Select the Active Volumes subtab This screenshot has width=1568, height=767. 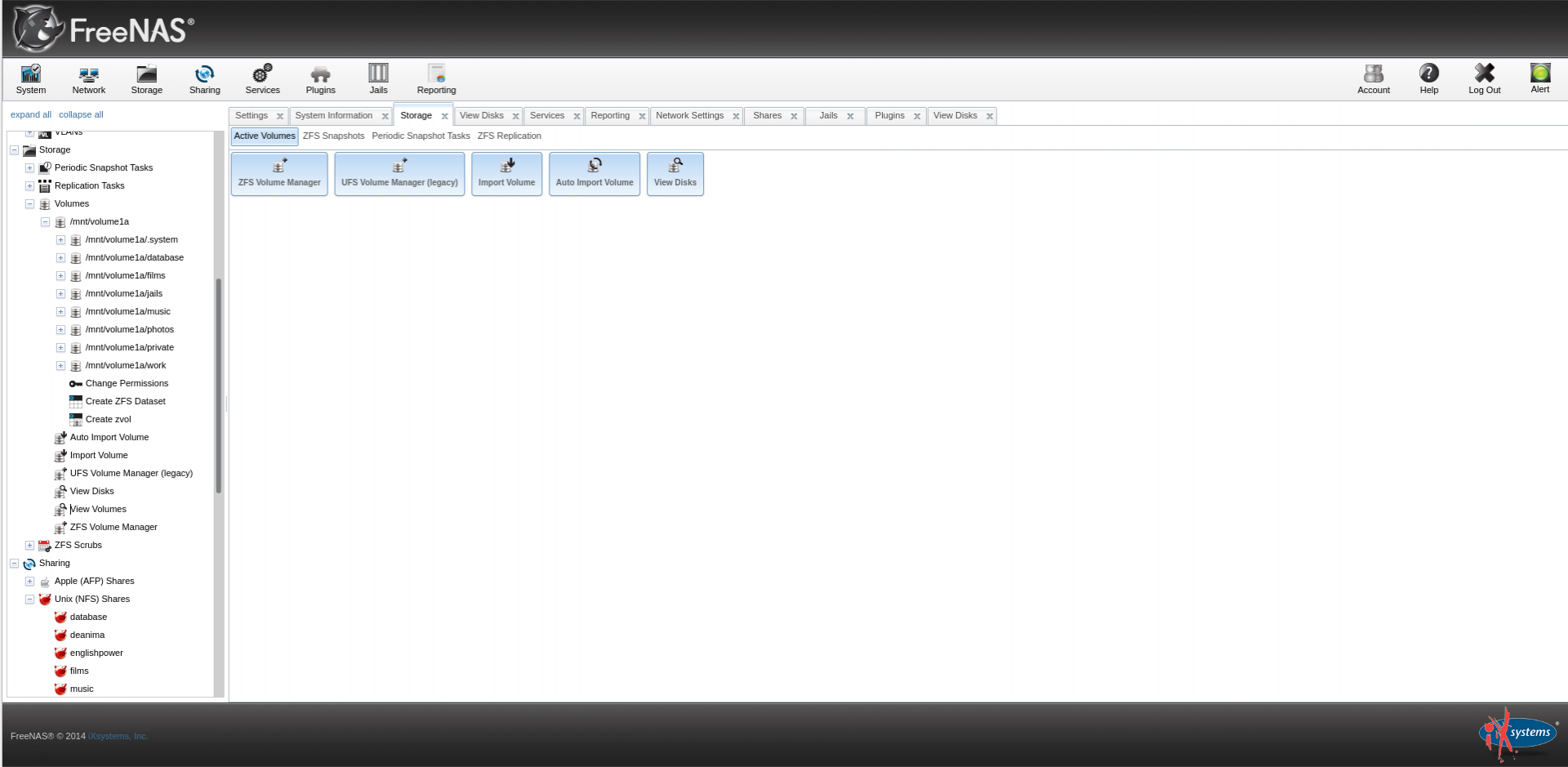point(265,136)
